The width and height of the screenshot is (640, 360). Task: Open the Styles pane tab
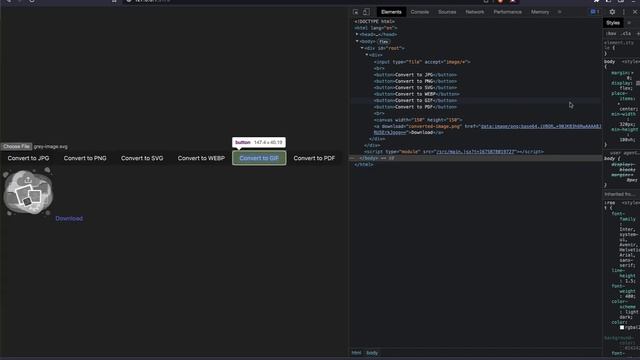tap(613, 23)
